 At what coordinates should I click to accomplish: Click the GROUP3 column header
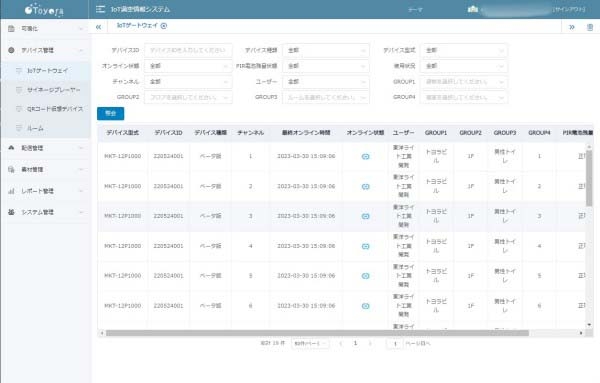tap(505, 133)
